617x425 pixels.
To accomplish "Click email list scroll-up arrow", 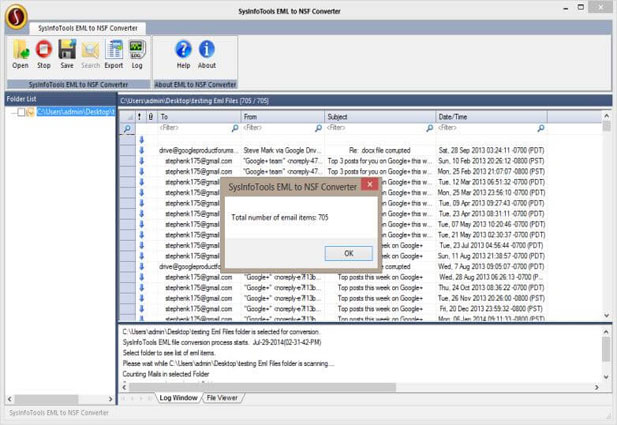I will point(606,116).
